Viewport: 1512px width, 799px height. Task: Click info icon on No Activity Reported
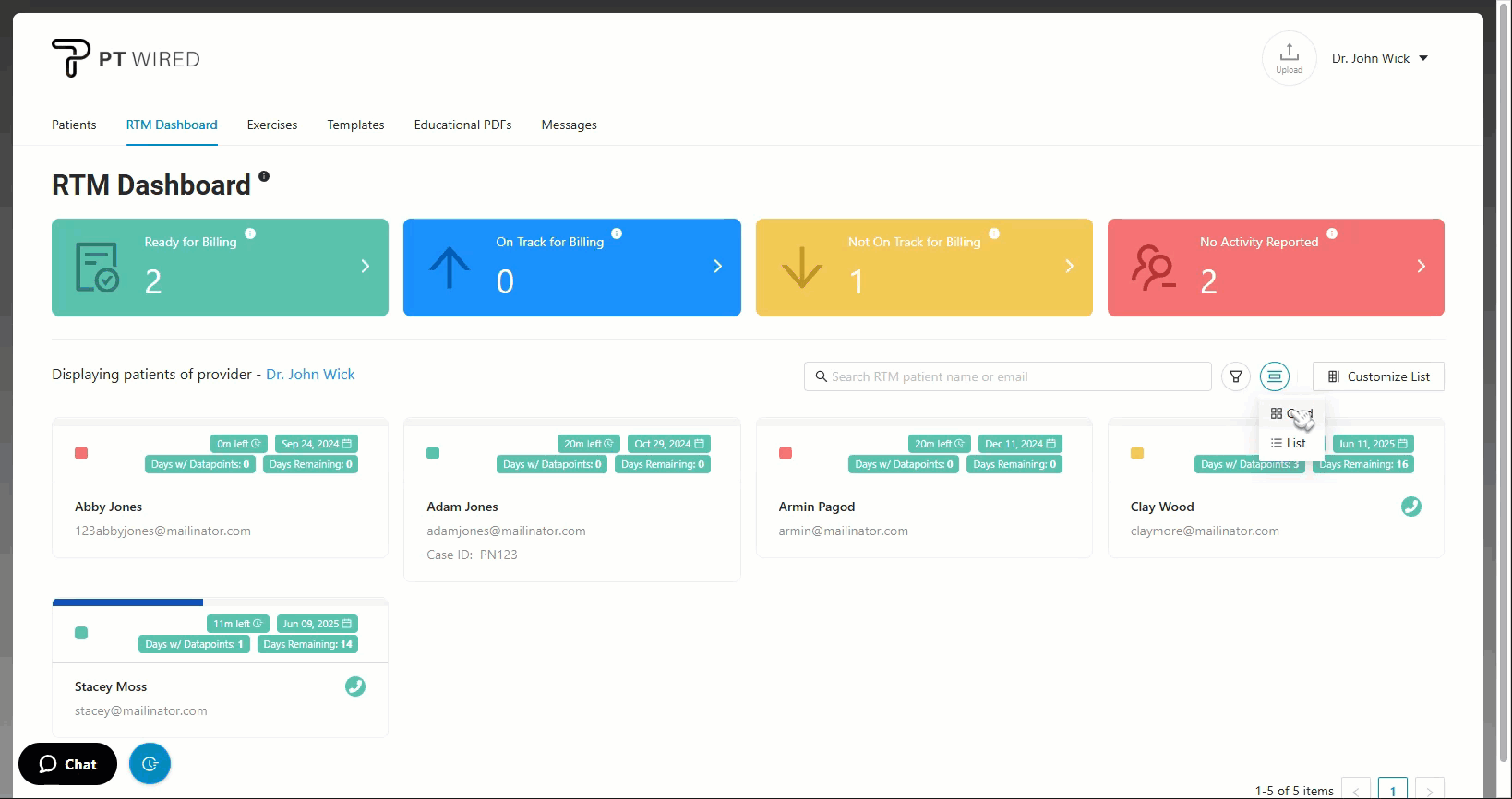(1332, 233)
